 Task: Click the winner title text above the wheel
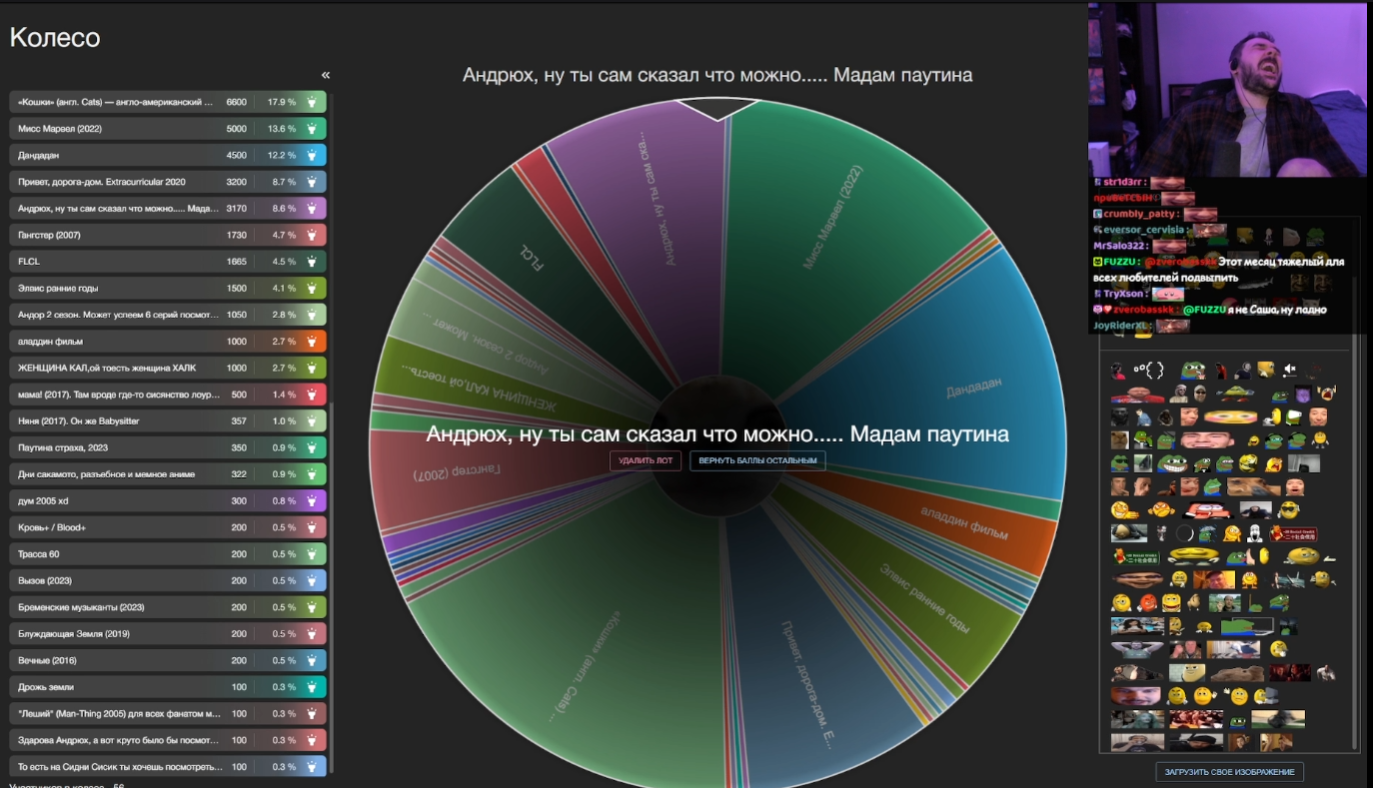point(717,75)
